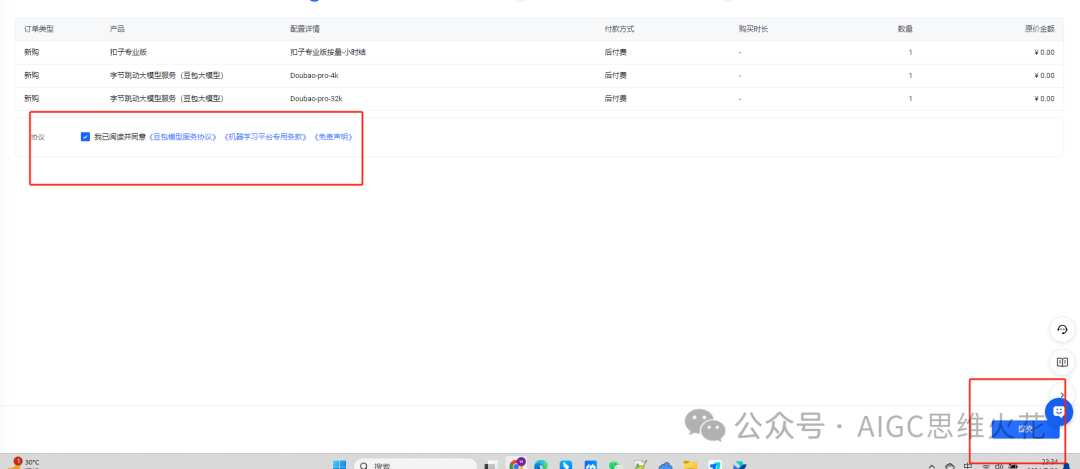Click the 数量 column header
Screen dimensions: 1080x469
click(x=905, y=29)
